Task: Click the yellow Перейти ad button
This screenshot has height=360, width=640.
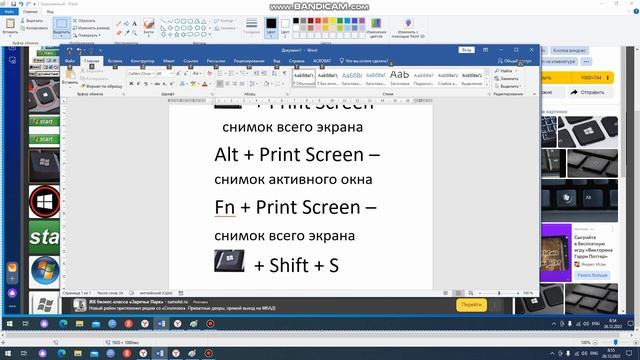Action: coord(471,304)
